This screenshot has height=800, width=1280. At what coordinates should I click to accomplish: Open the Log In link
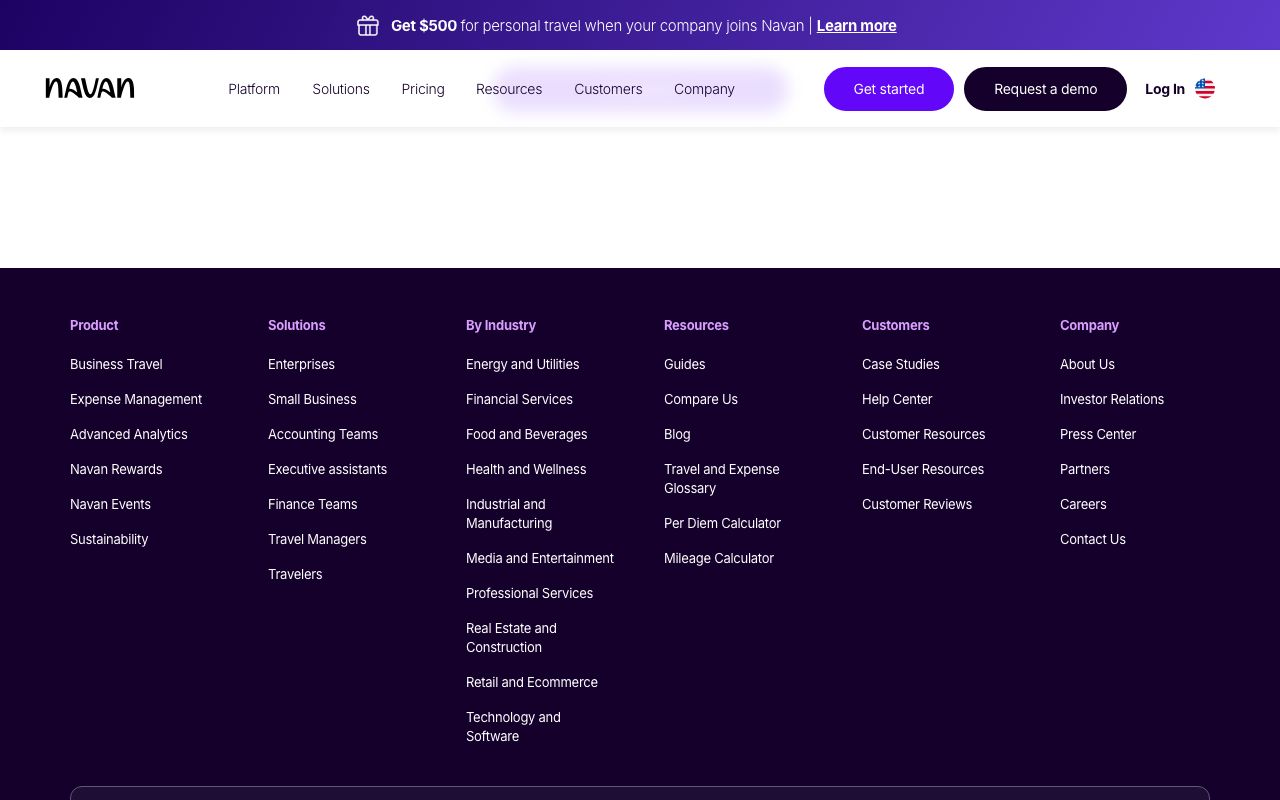click(x=1165, y=89)
